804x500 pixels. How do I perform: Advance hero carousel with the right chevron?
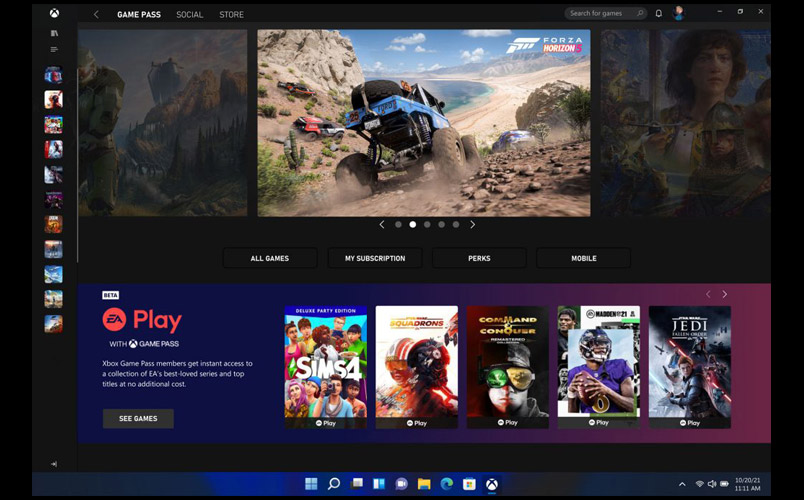473,225
